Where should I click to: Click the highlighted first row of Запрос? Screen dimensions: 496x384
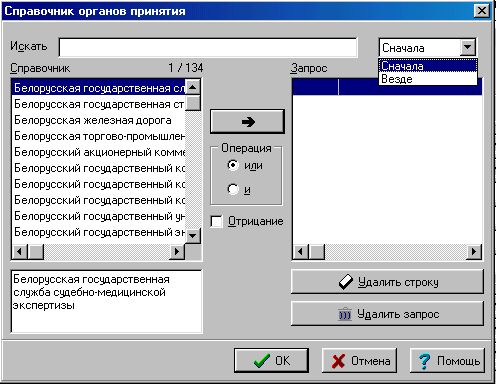387,87
